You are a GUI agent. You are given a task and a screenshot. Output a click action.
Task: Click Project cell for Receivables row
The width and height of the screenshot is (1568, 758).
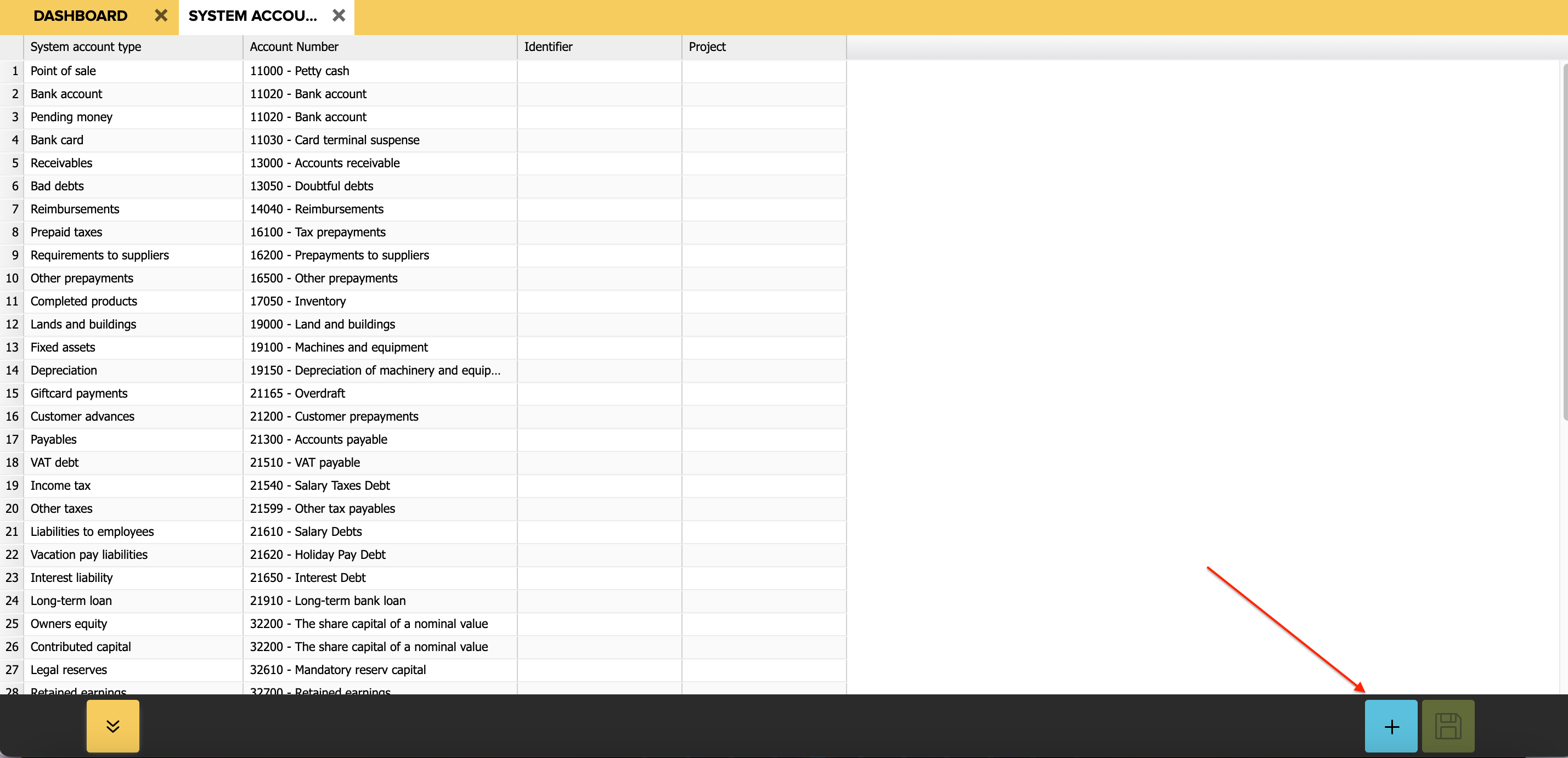[x=763, y=163]
